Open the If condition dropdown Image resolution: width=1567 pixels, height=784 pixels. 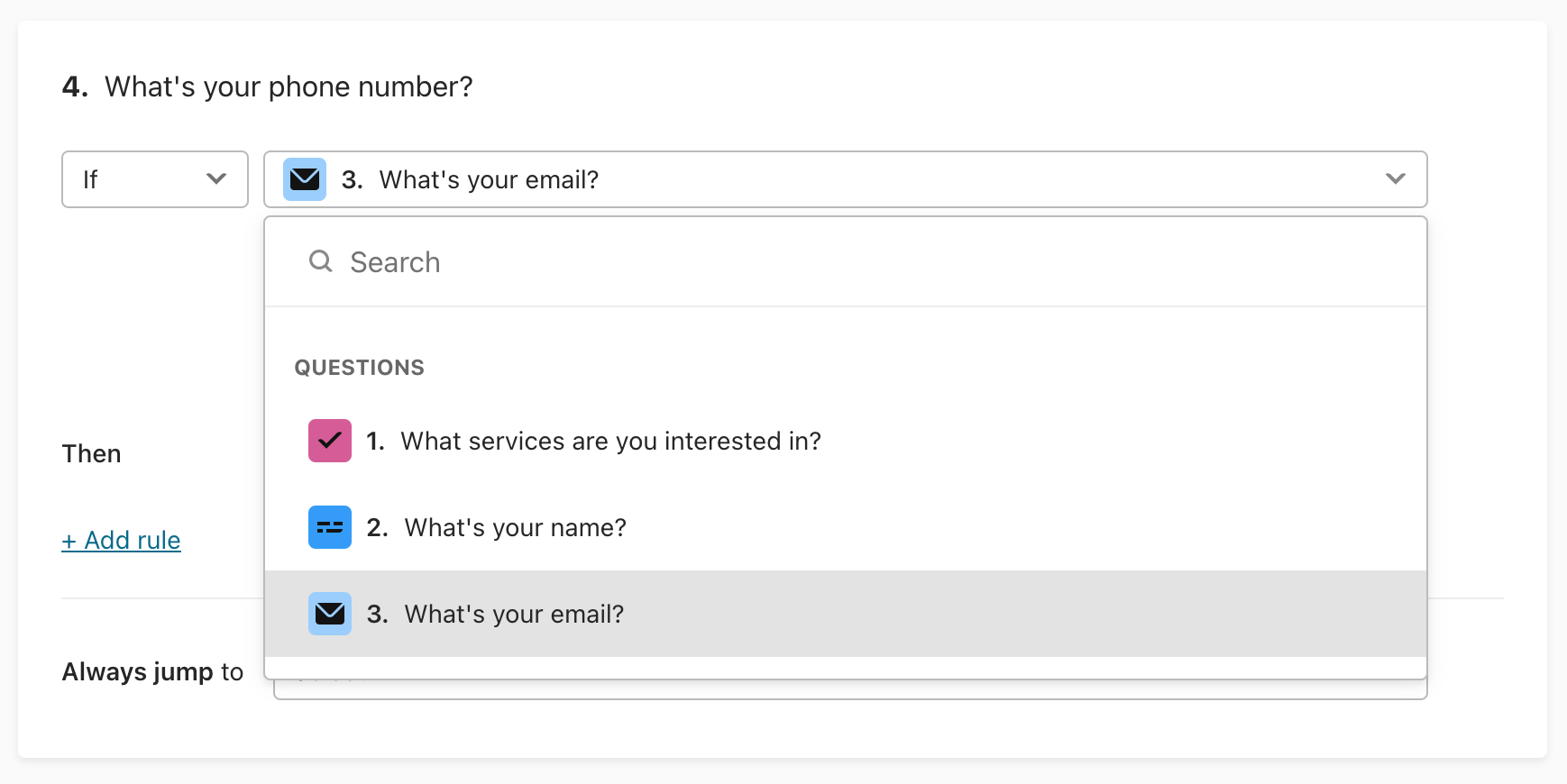tap(155, 179)
